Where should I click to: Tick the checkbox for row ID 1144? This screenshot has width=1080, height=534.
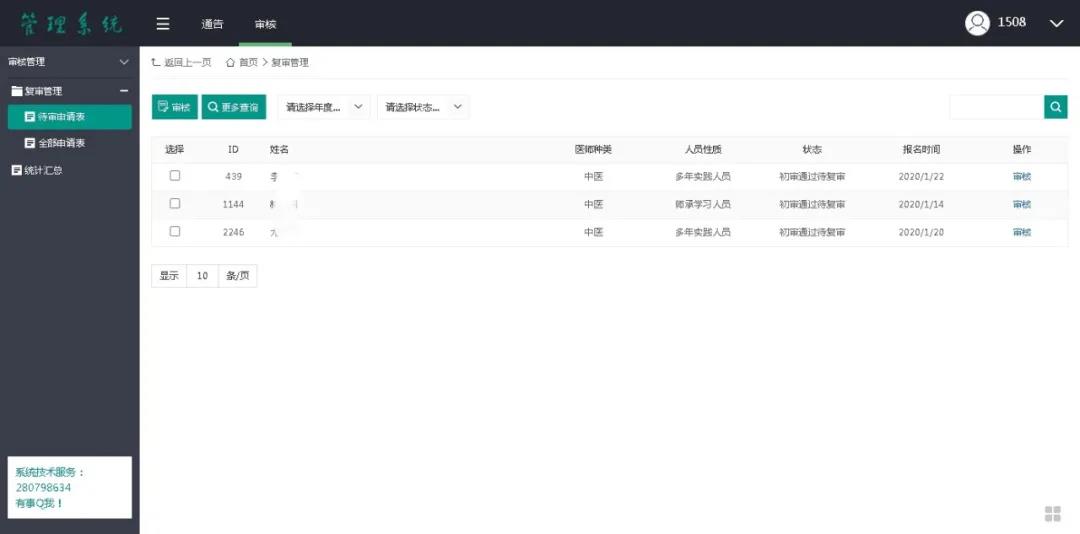click(175, 204)
